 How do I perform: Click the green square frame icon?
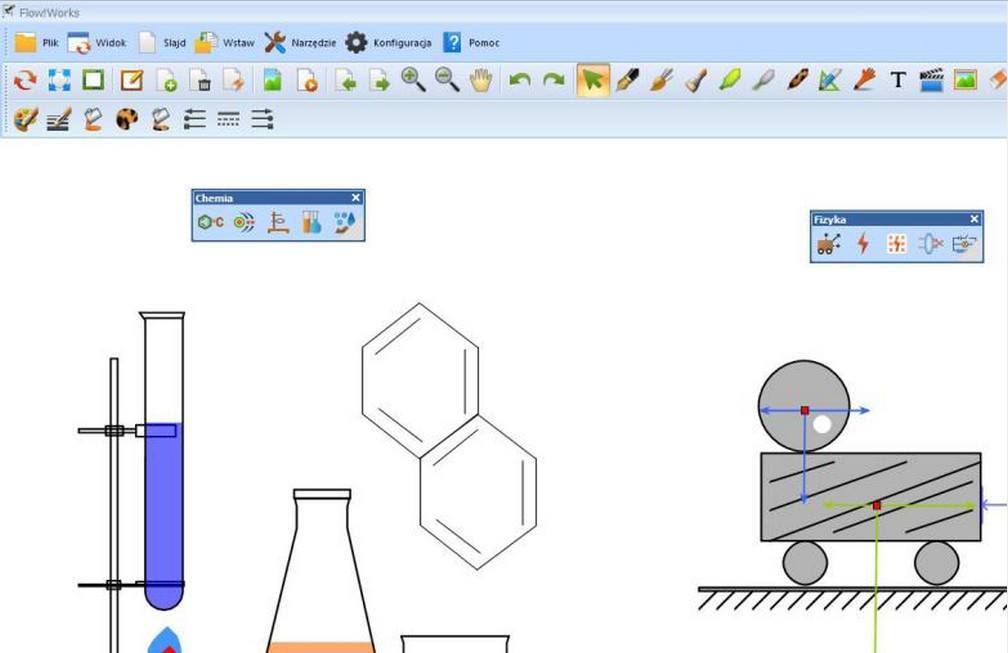click(93, 80)
